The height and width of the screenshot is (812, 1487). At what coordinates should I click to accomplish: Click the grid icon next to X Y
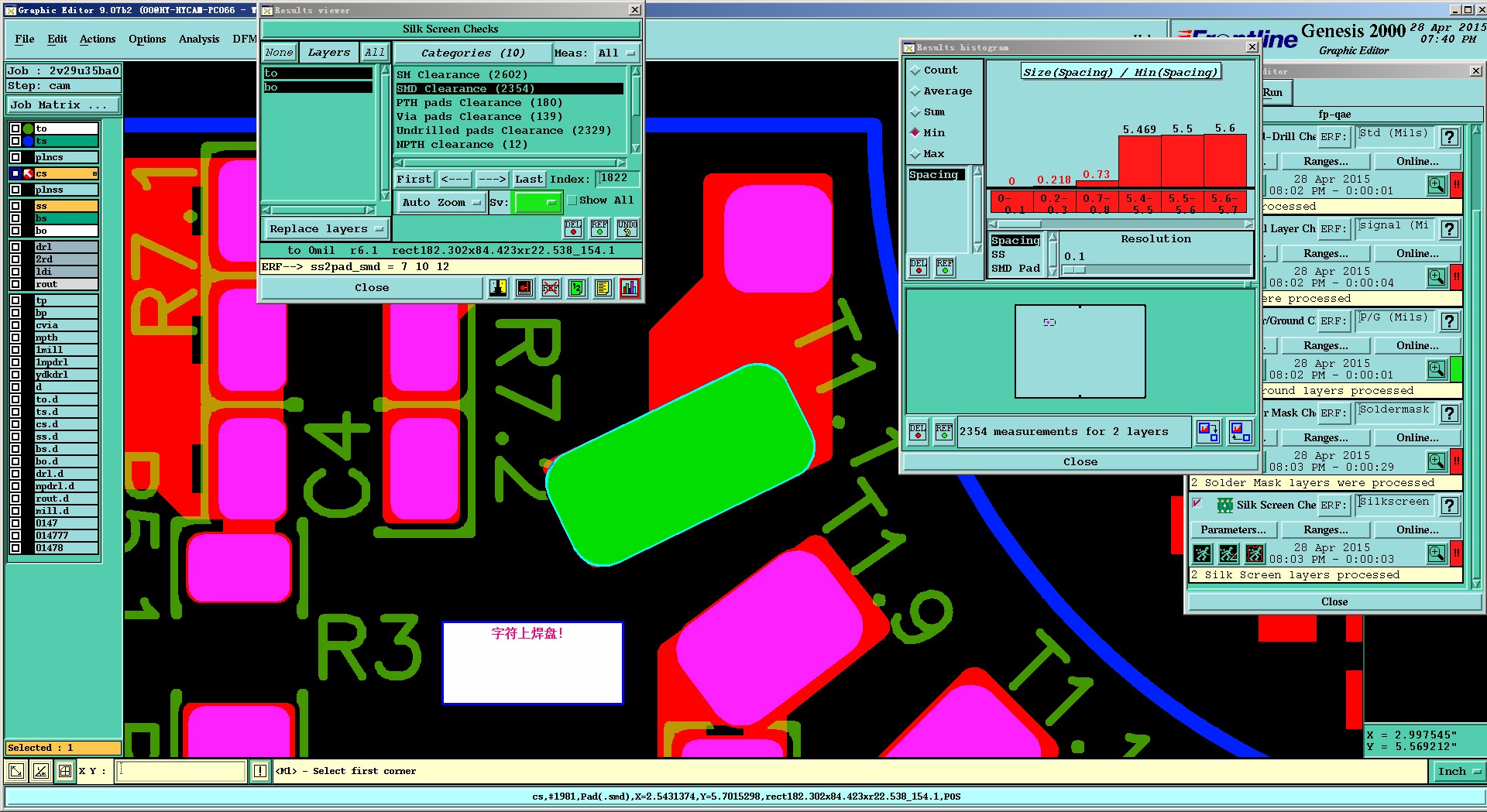65,771
